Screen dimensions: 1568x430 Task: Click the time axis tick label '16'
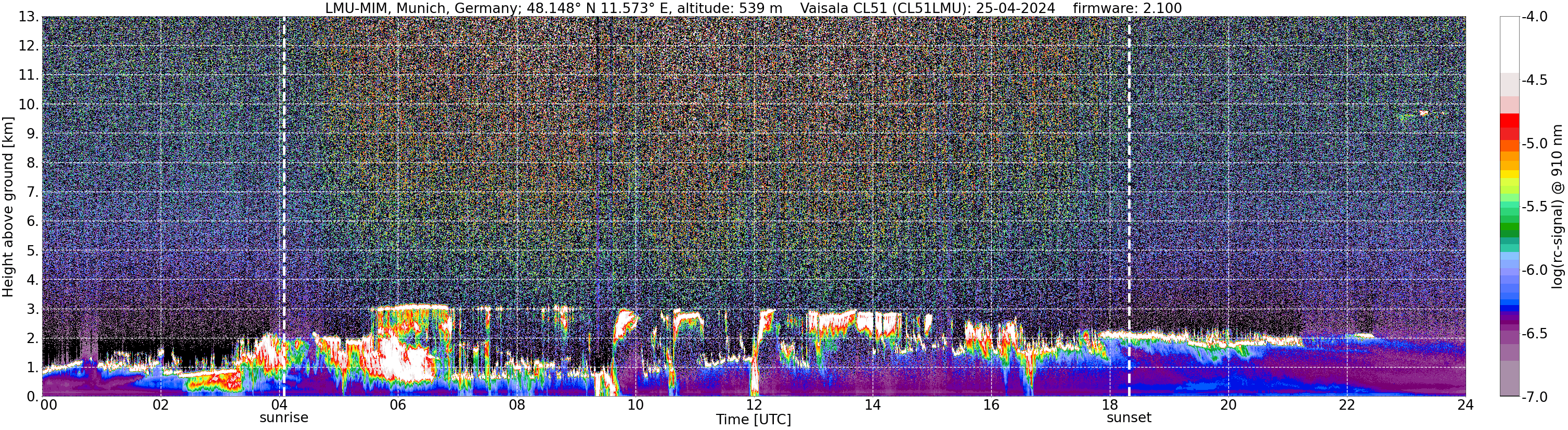pos(991,405)
